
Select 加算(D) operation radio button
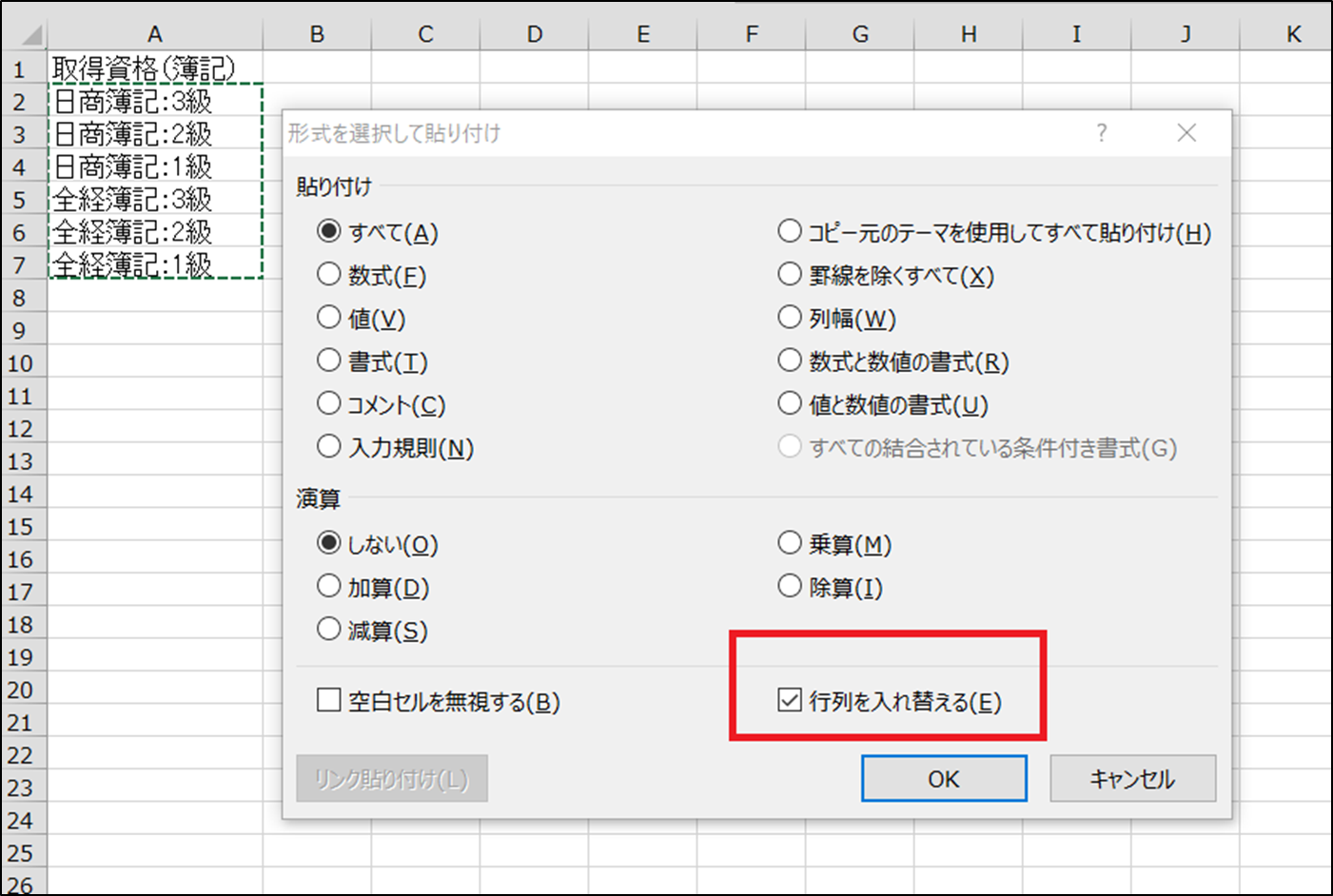[x=329, y=587]
